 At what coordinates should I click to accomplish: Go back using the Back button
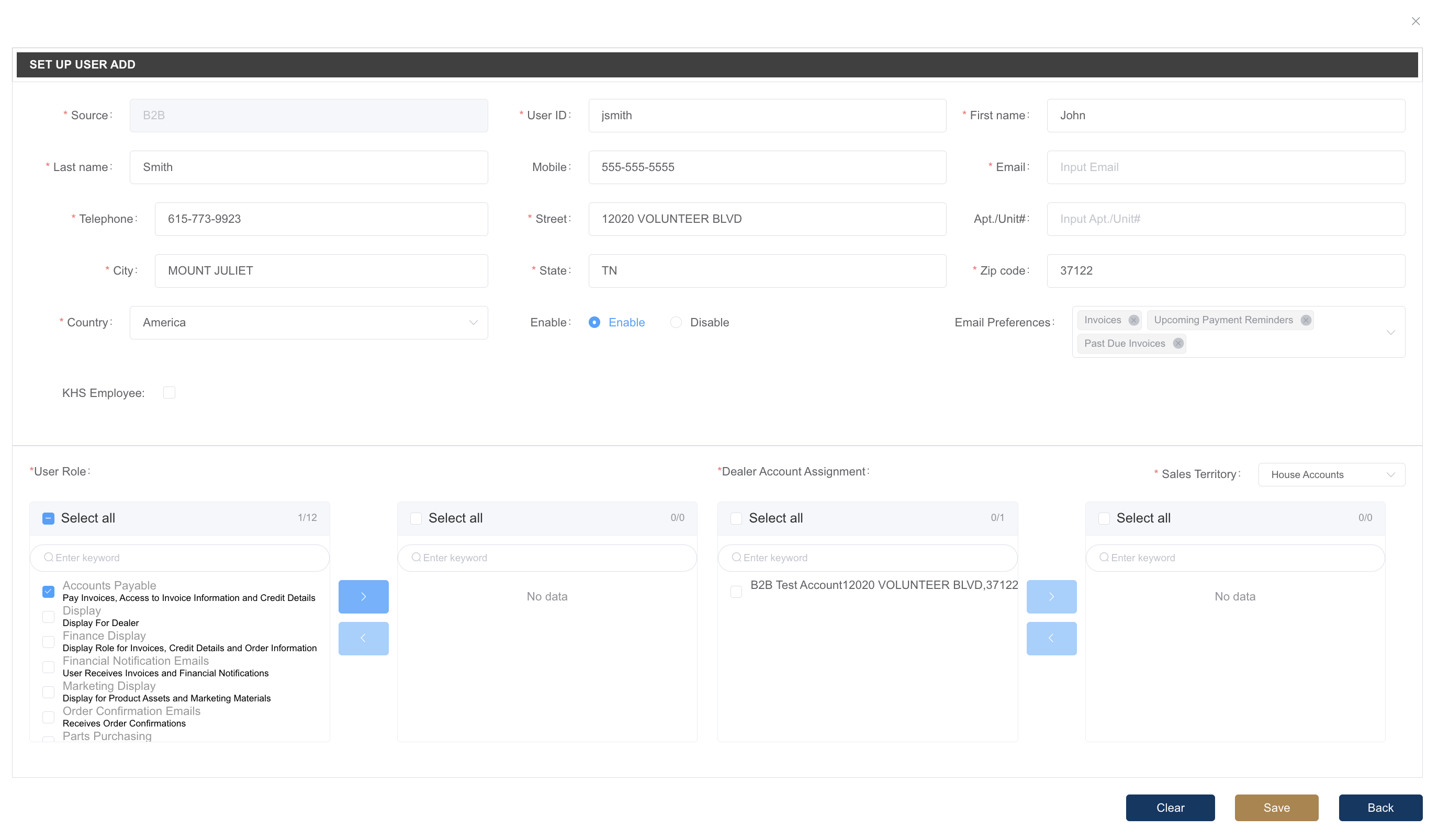pos(1380,808)
